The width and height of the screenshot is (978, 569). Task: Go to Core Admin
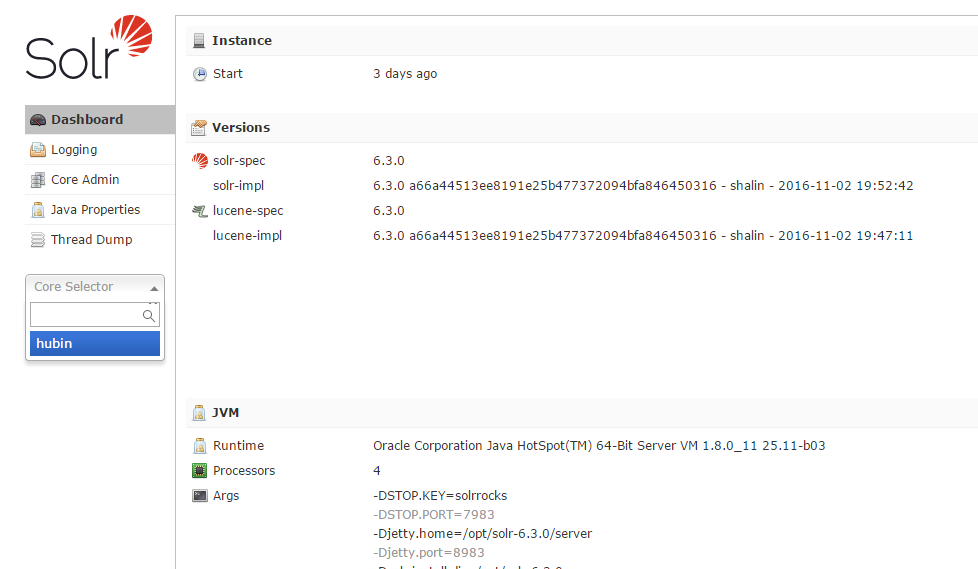click(x=85, y=180)
